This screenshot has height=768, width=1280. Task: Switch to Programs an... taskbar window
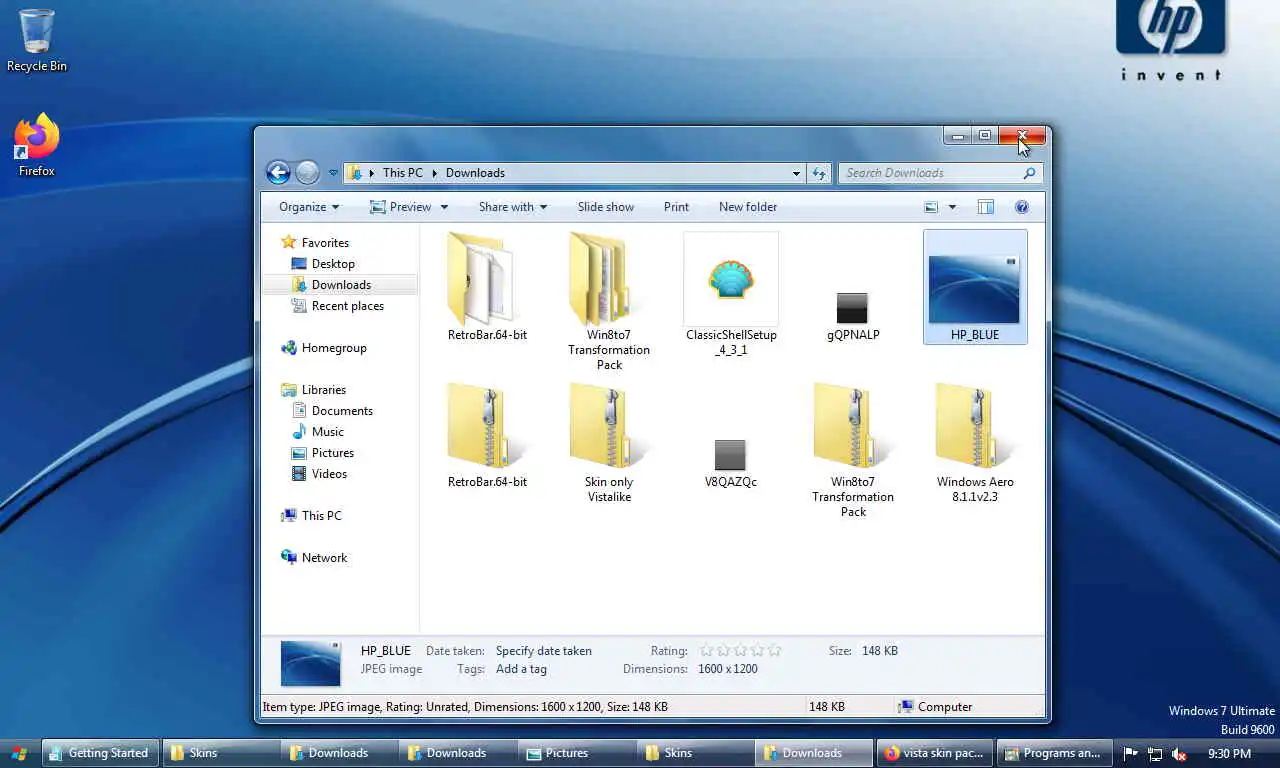point(1054,753)
